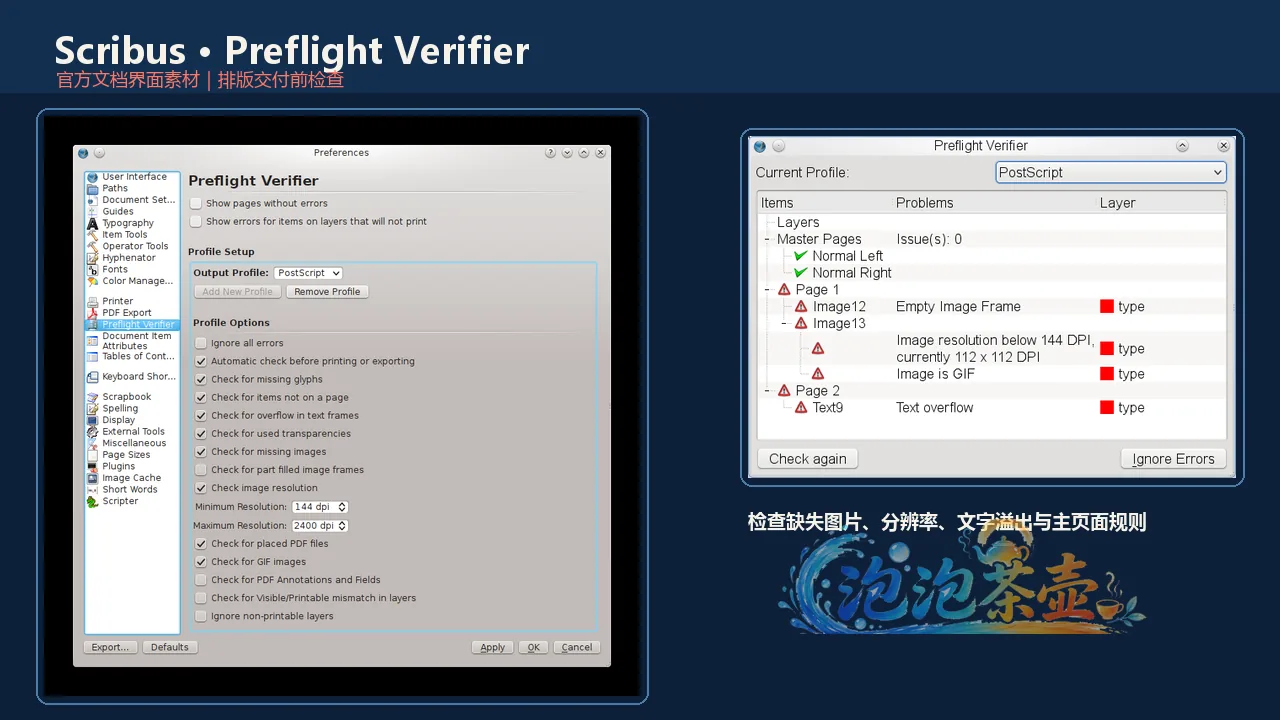The image size is (1280, 720).
Task: Click Check again in Preflight Verifier
Action: click(808, 459)
